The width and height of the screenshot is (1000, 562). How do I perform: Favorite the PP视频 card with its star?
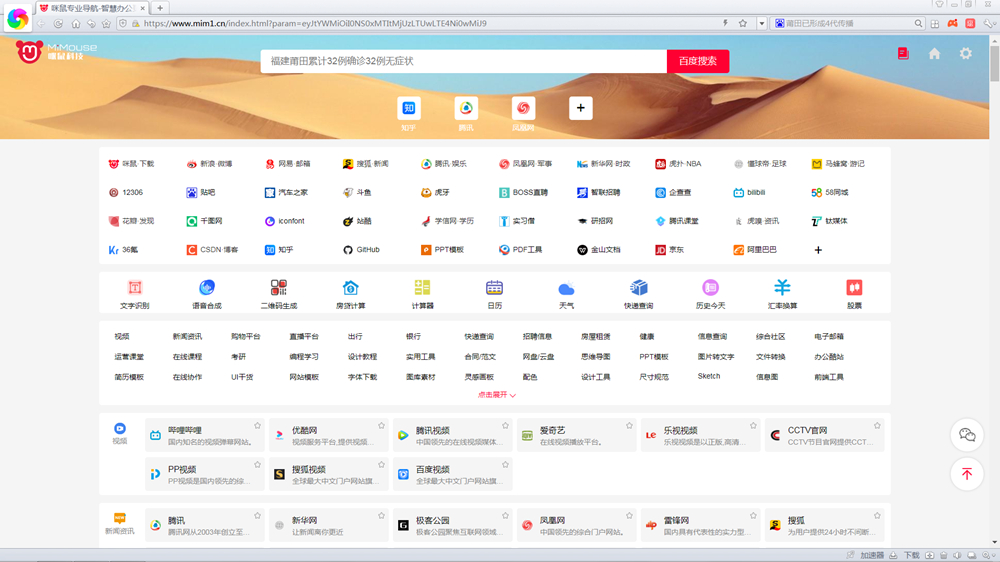(x=258, y=464)
